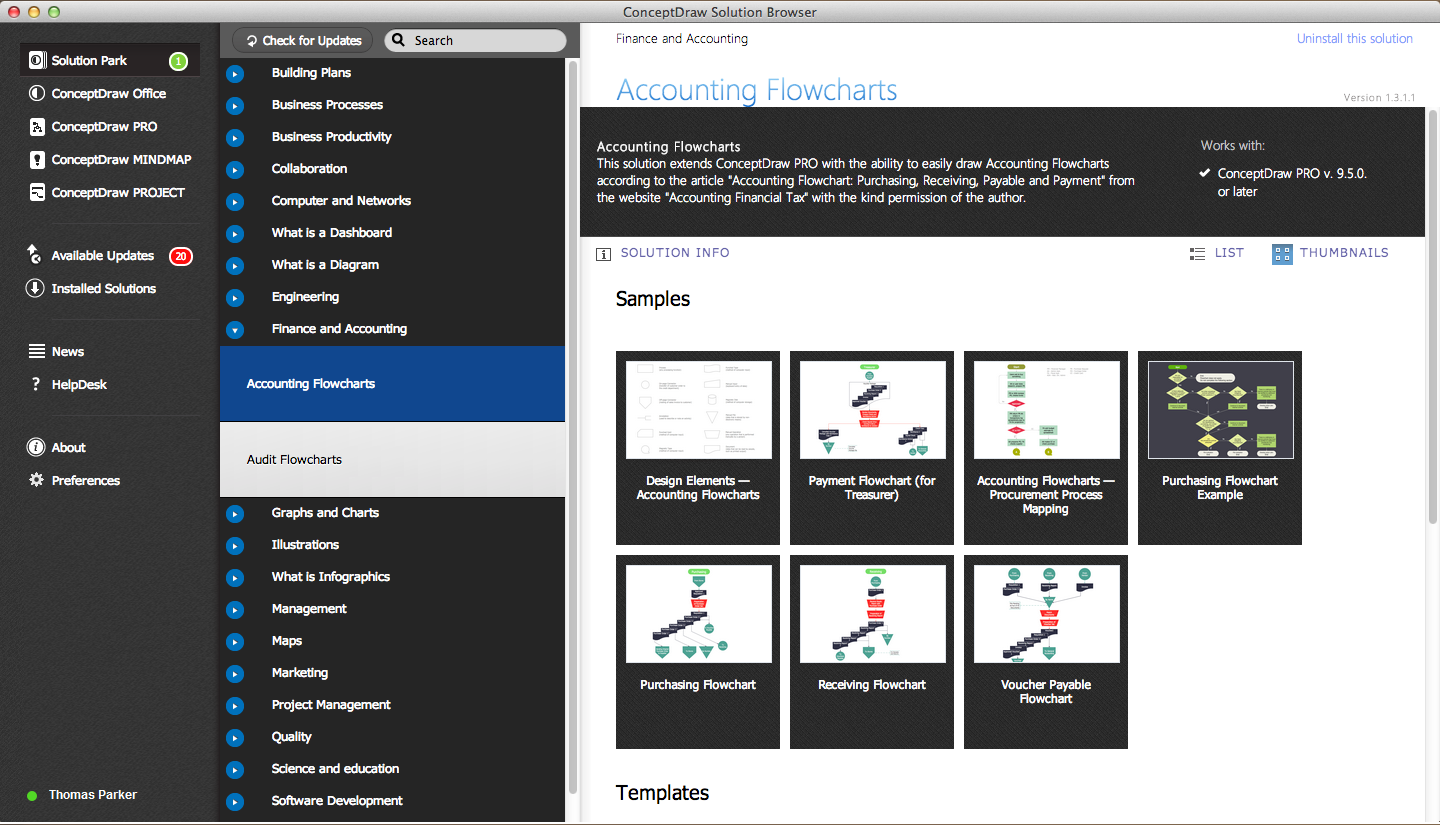This screenshot has width=1440, height=825.
Task: Expand the Building Plans category
Action: coord(235,74)
